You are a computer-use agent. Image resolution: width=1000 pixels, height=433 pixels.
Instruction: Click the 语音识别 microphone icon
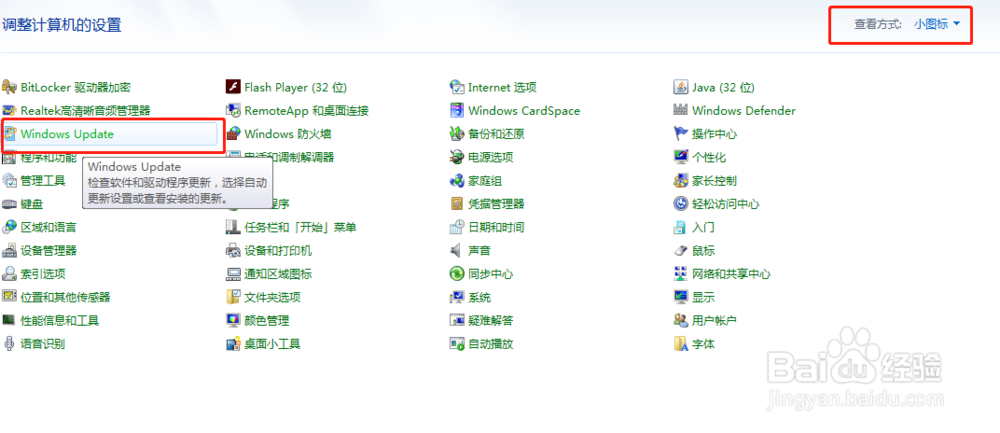tap(10, 344)
